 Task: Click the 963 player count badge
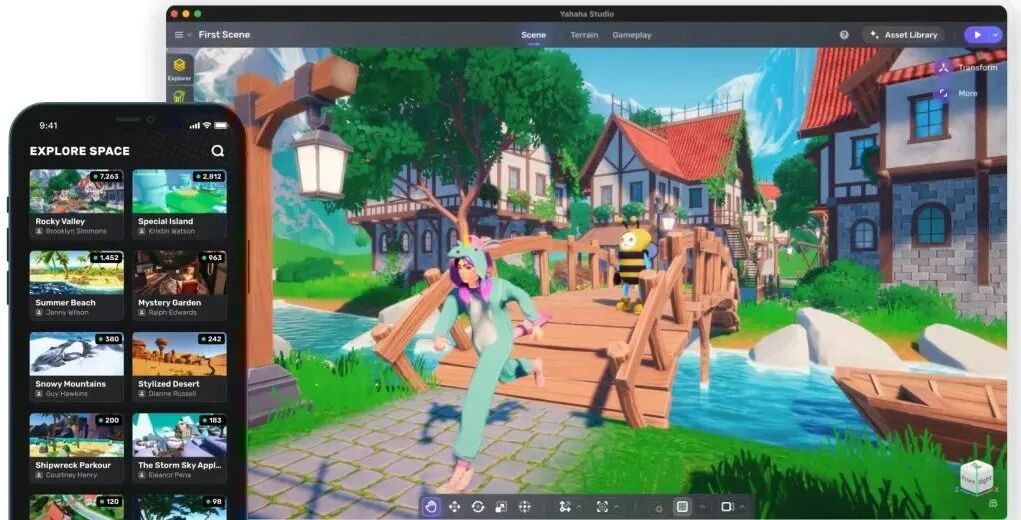212,258
